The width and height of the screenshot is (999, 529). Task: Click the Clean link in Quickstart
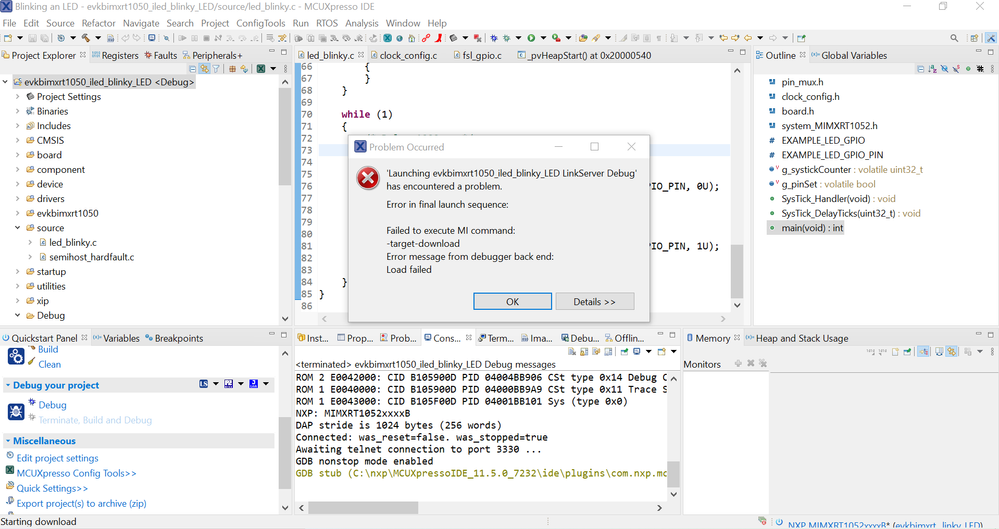pyautogui.click(x=50, y=365)
